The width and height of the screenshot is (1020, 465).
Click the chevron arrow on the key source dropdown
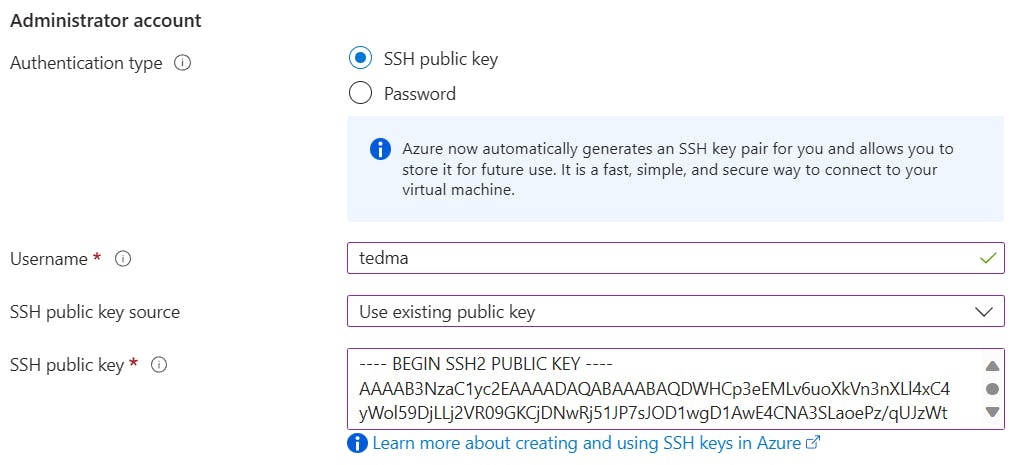click(x=983, y=312)
